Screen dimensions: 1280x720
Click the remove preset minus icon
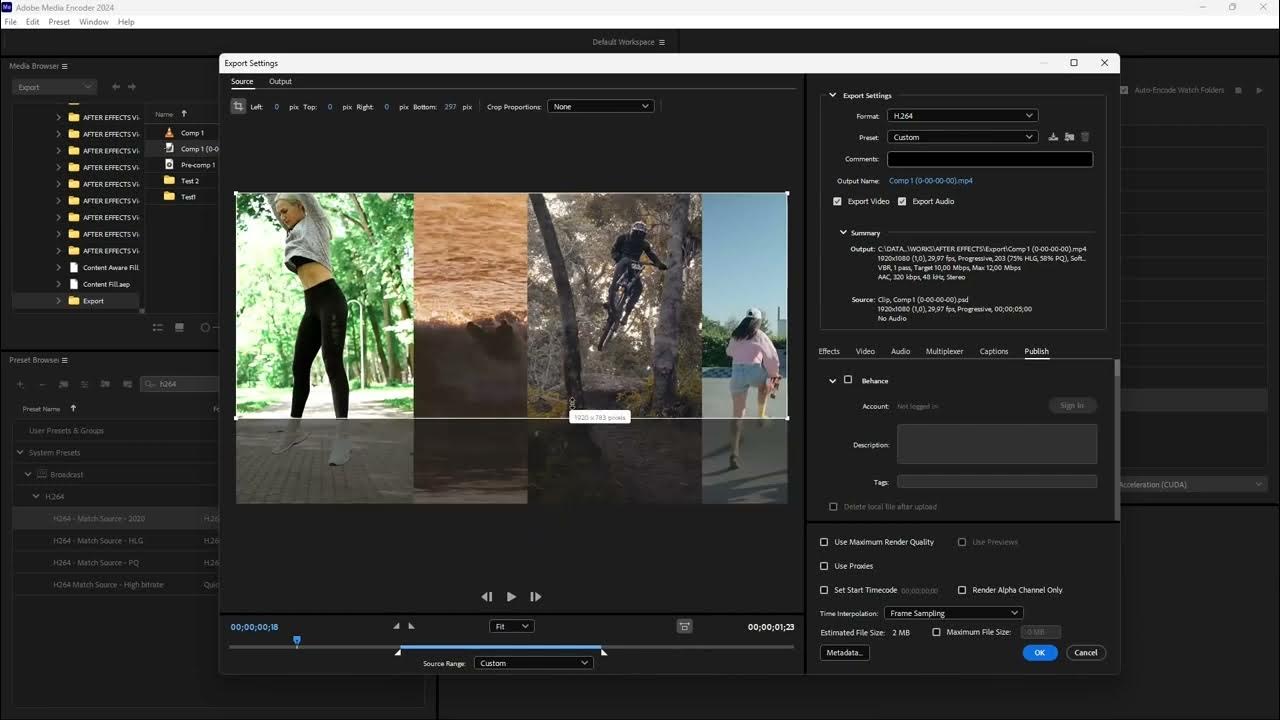coord(41,384)
